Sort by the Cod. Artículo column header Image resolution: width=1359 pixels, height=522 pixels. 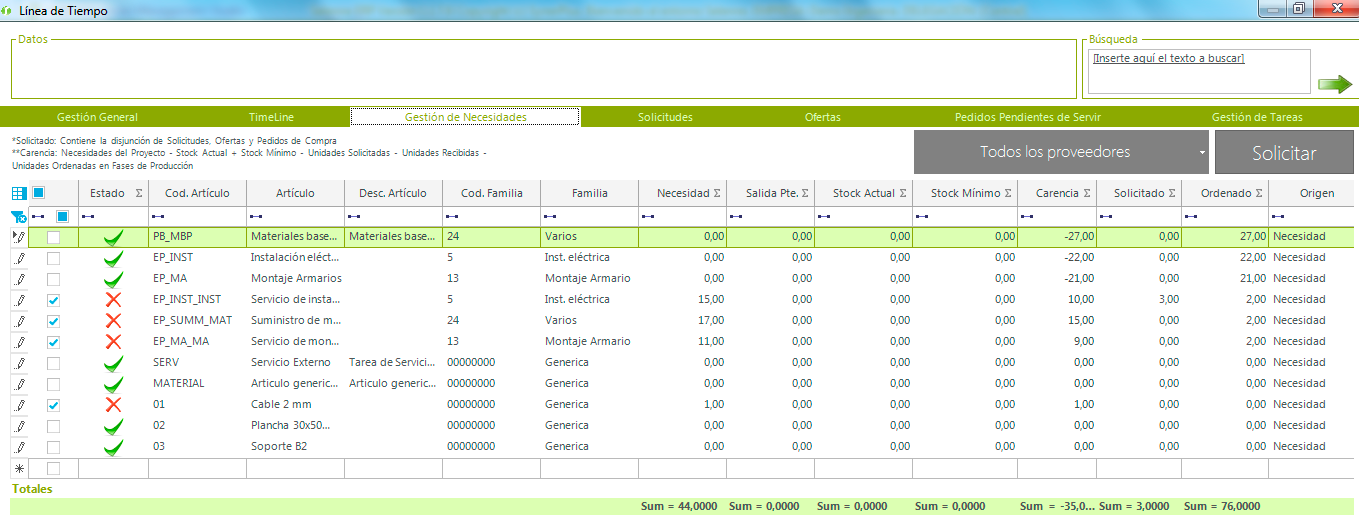pos(197,193)
